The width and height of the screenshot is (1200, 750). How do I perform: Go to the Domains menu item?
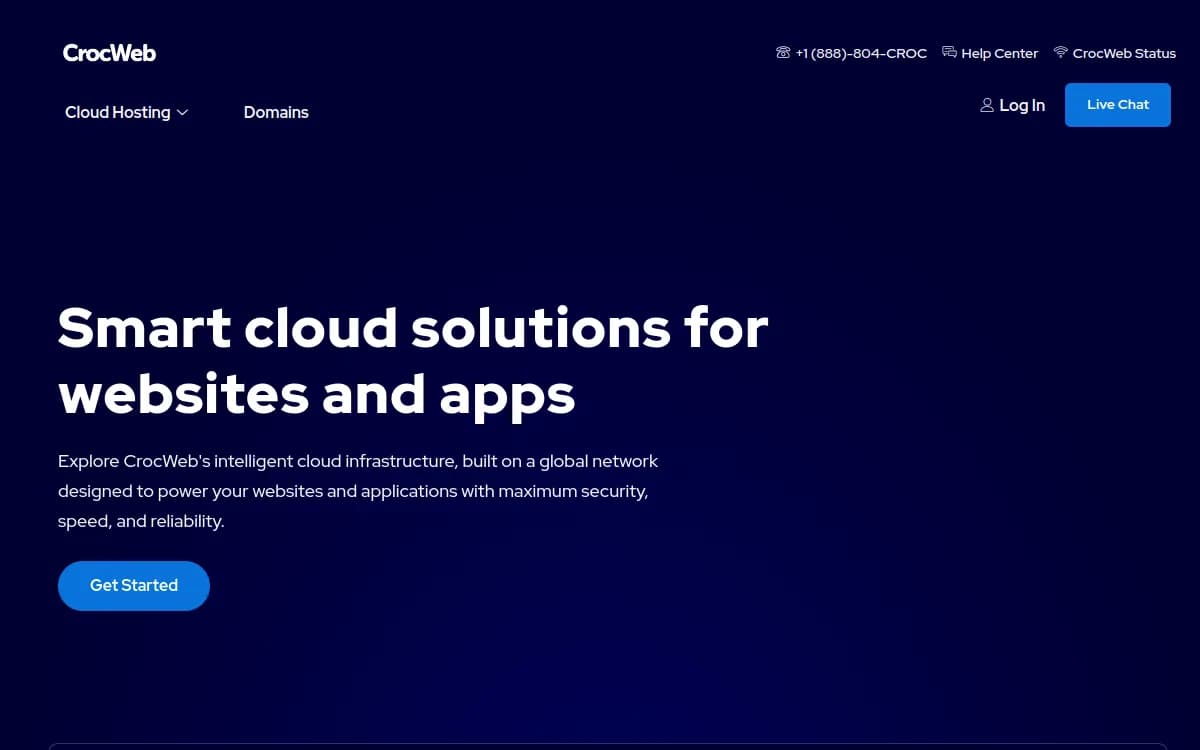pos(276,112)
